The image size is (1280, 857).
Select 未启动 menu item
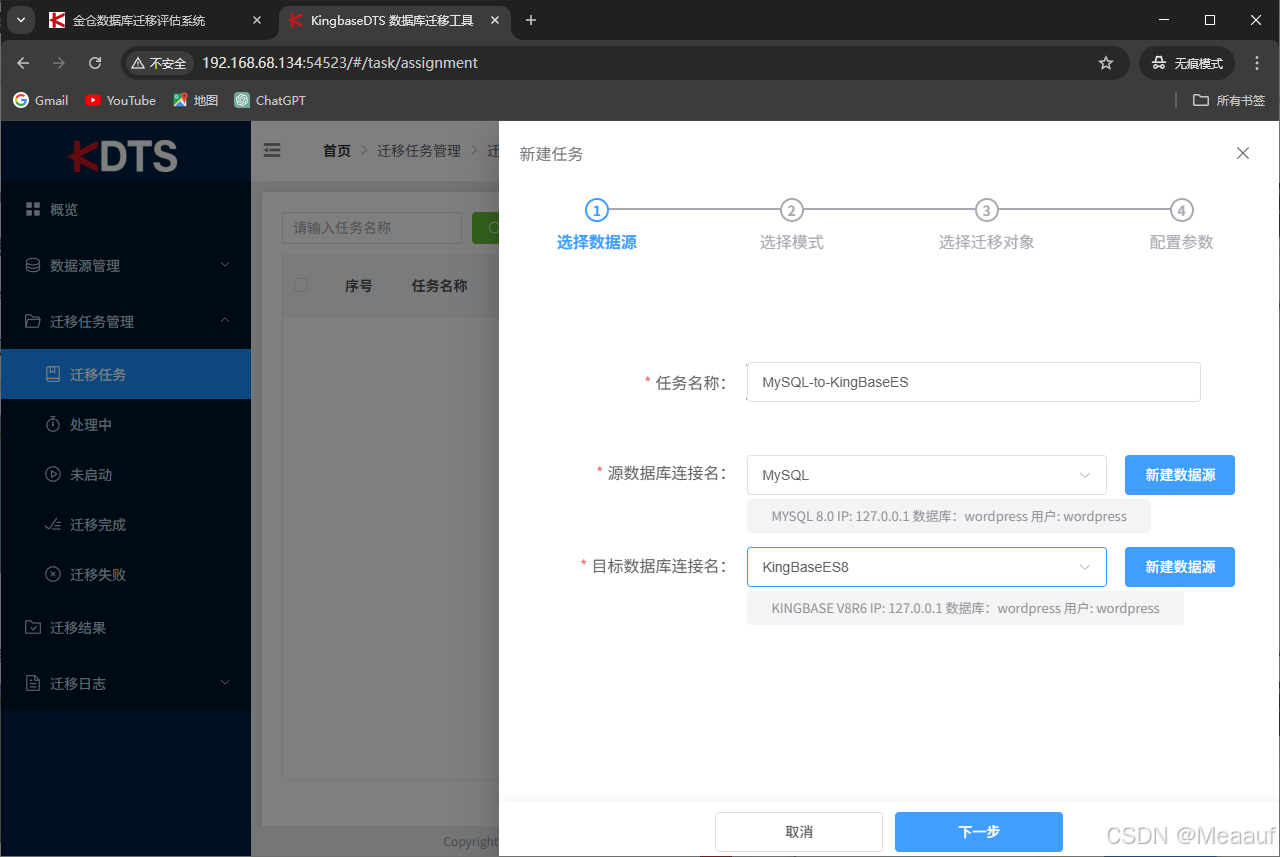[125, 475]
